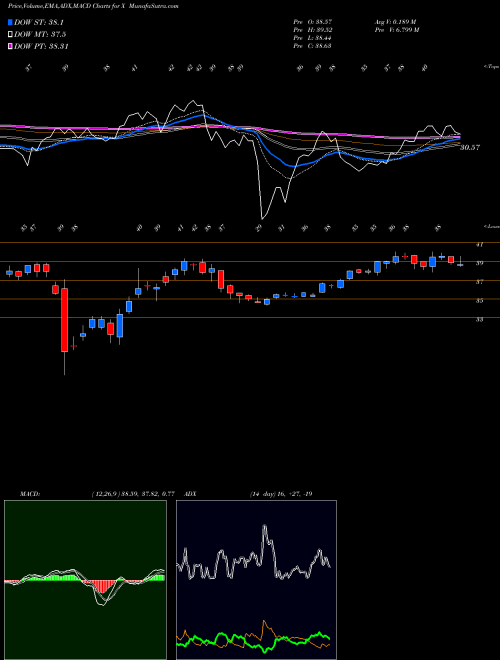The width and height of the screenshot is (500, 660).
Task: Click the 'Avg V: 6.189 M' volume text
Action: (395, 21)
